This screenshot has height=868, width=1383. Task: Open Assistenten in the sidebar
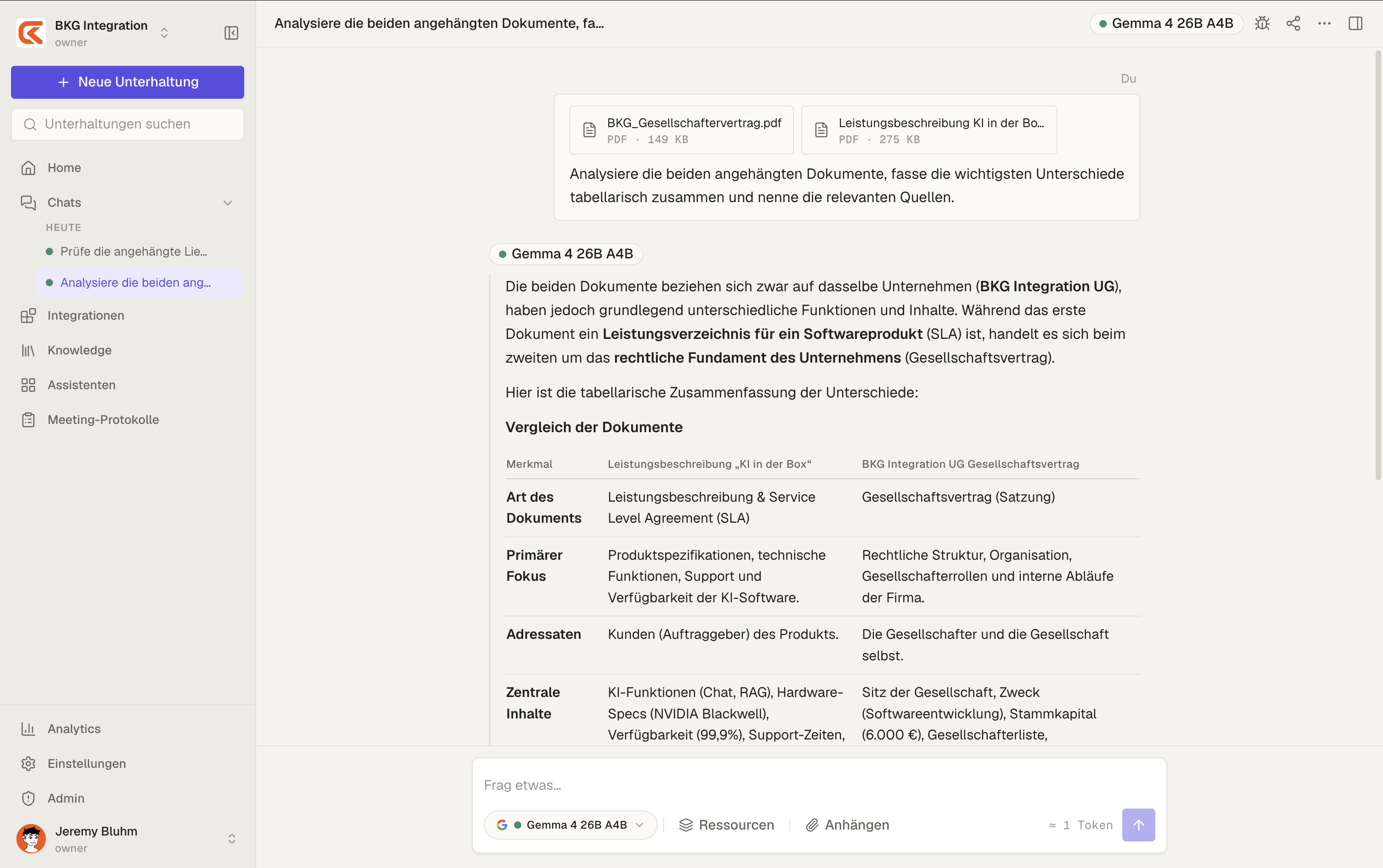(x=128, y=385)
